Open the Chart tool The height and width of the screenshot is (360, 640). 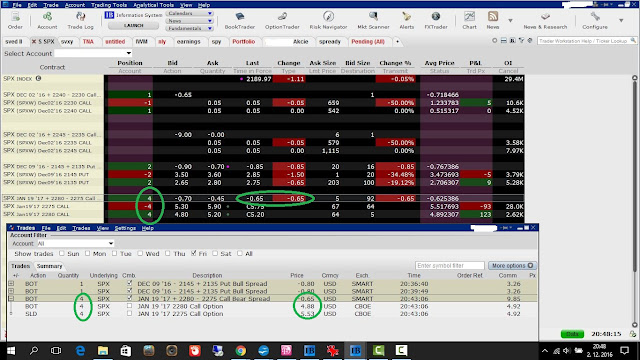pos(469,20)
